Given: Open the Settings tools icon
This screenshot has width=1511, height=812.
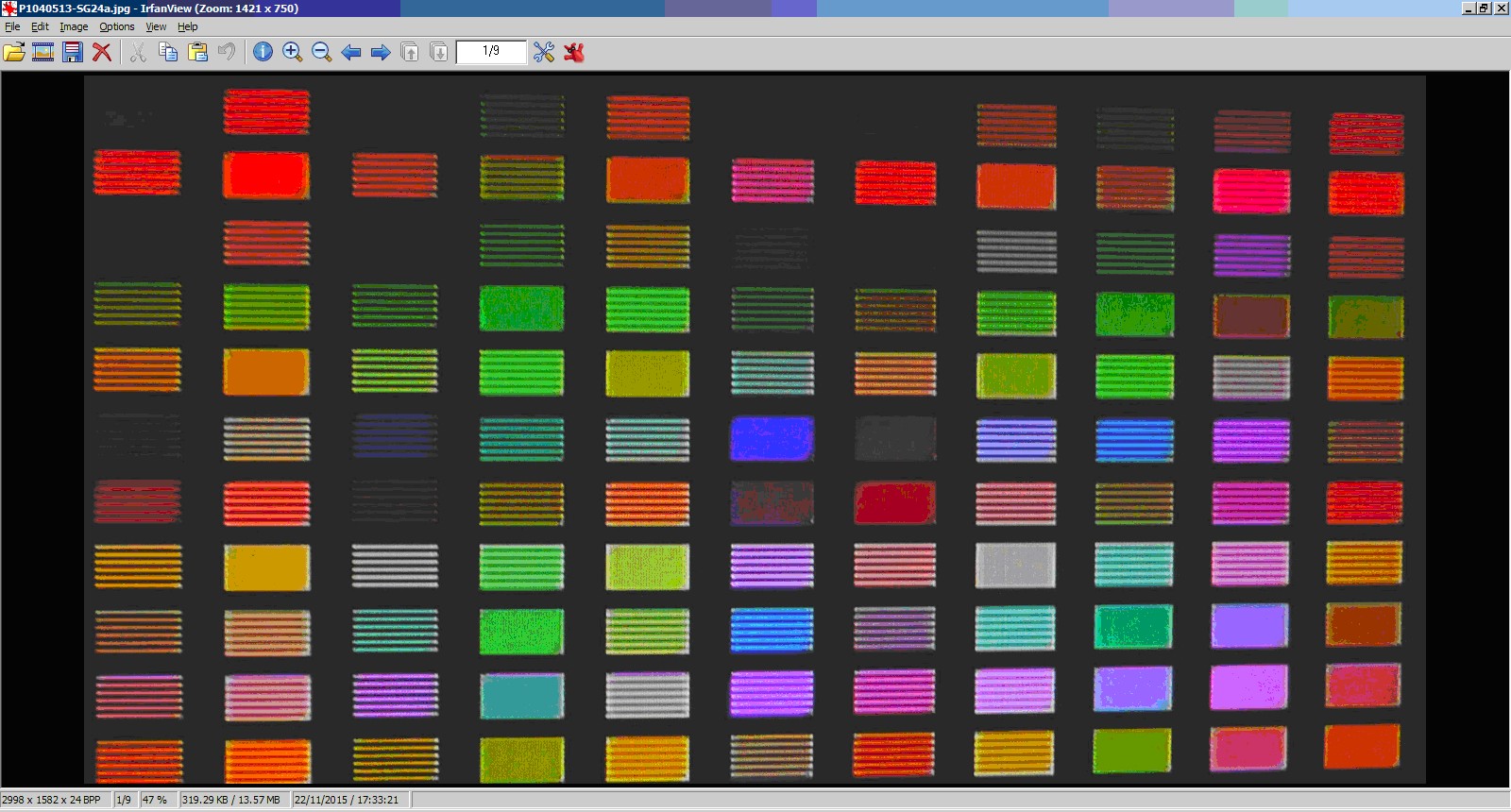Looking at the screenshot, I should [544, 52].
